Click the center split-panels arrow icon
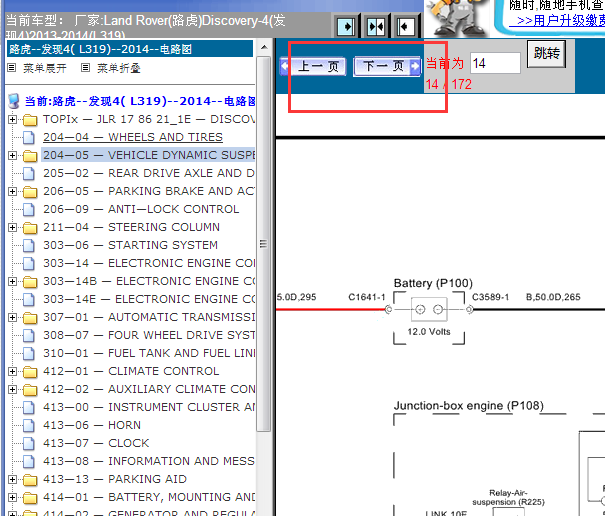This screenshot has height=516, width=605. click(x=376, y=26)
